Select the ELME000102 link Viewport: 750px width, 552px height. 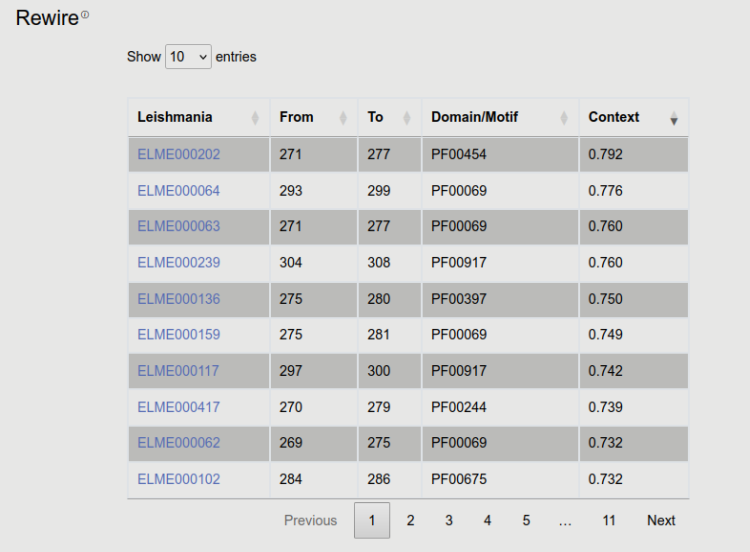coord(179,479)
